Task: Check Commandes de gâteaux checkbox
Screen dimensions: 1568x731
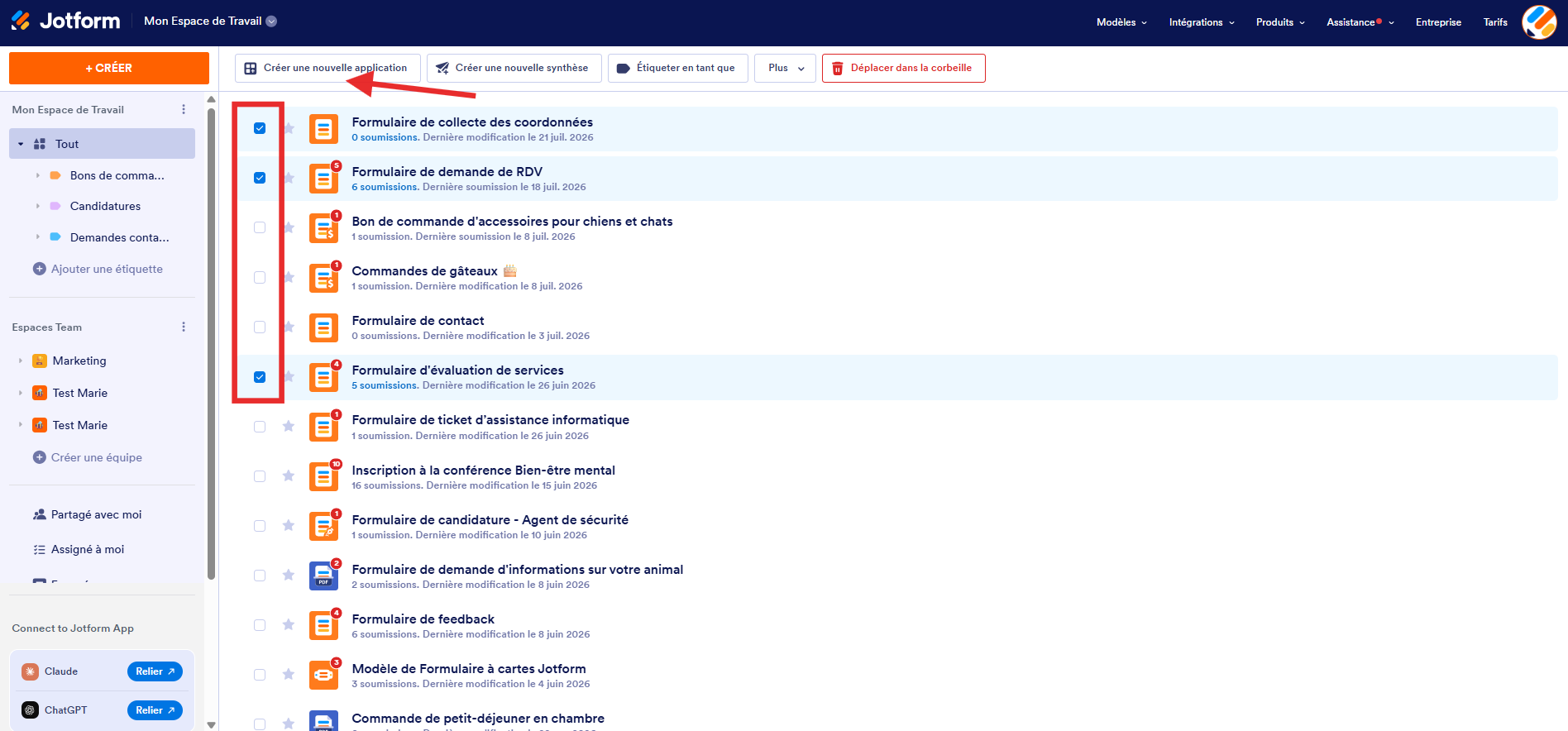Action: click(x=260, y=277)
